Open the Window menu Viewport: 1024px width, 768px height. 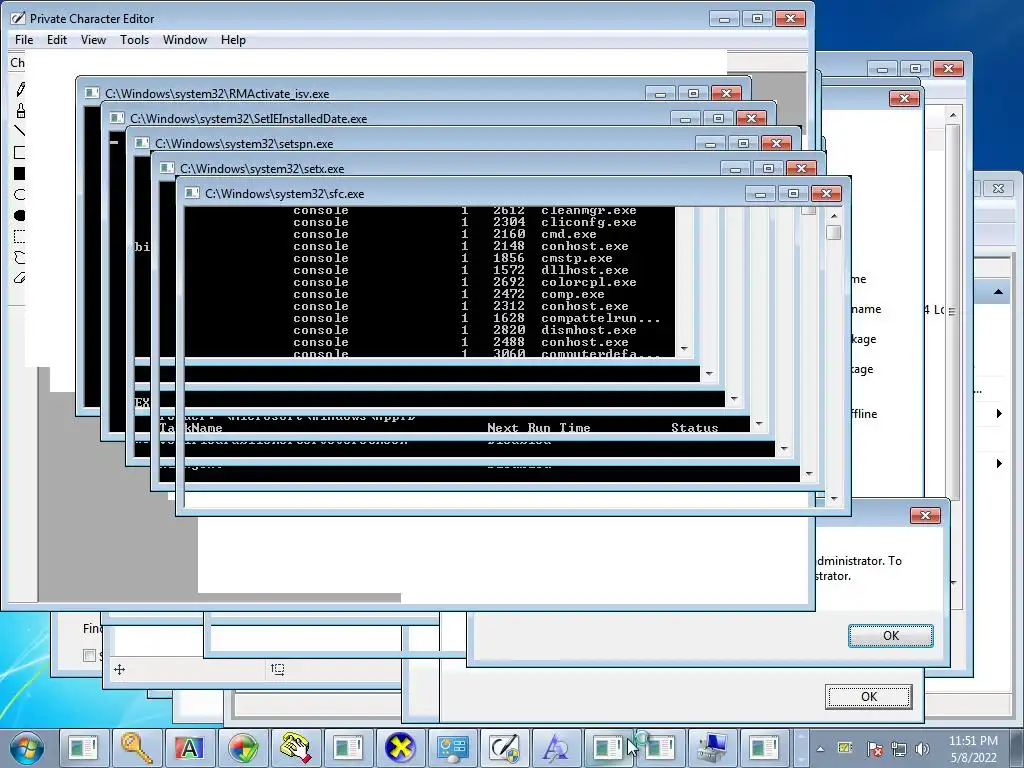click(185, 40)
